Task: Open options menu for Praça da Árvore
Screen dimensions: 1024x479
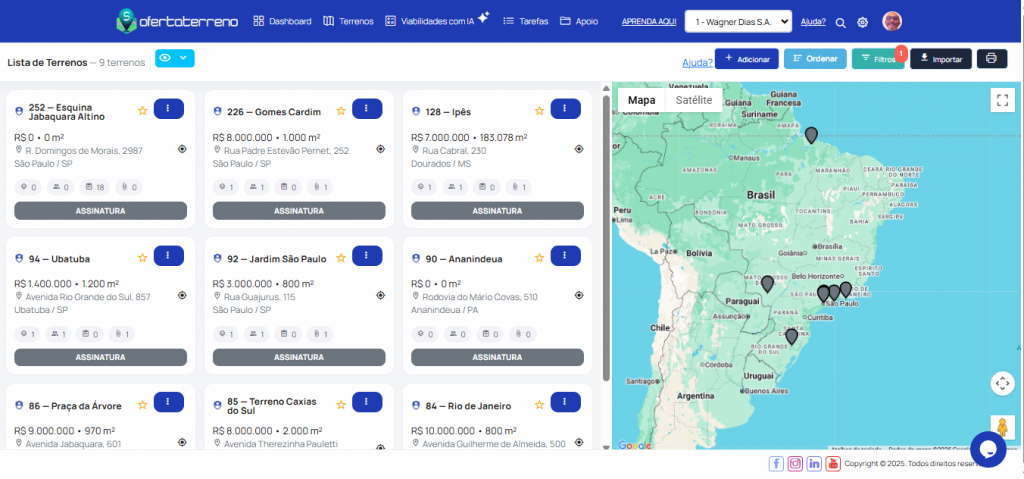Action: pos(168,402)
